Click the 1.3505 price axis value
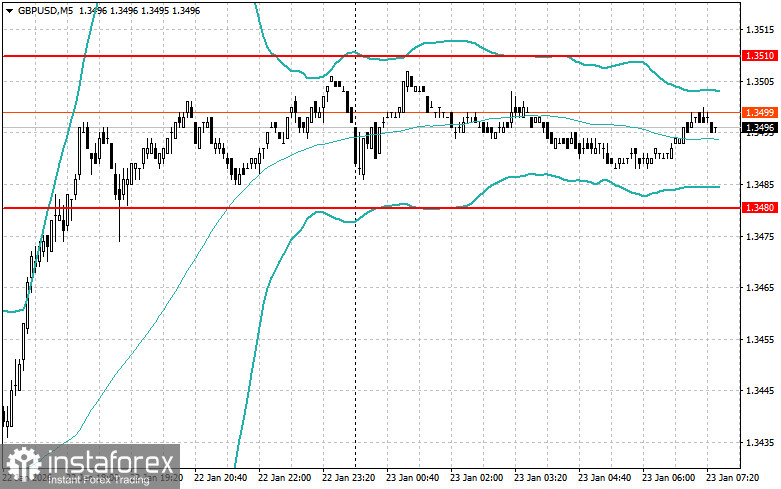The image size is (781, 489). [x=760, y=82]
